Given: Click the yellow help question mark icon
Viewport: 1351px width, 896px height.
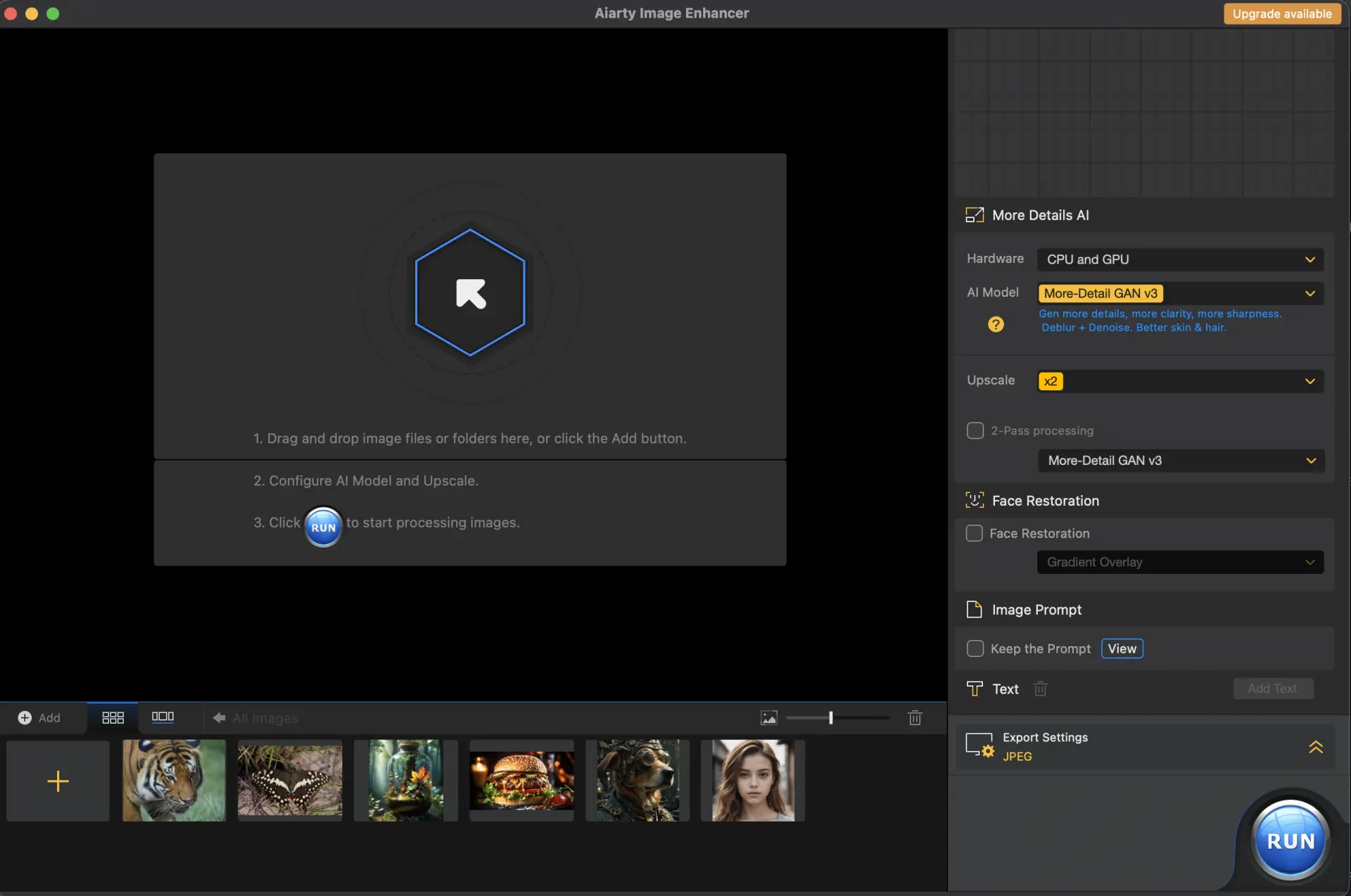Looking at the screenshot, I should tap(996, 324).
